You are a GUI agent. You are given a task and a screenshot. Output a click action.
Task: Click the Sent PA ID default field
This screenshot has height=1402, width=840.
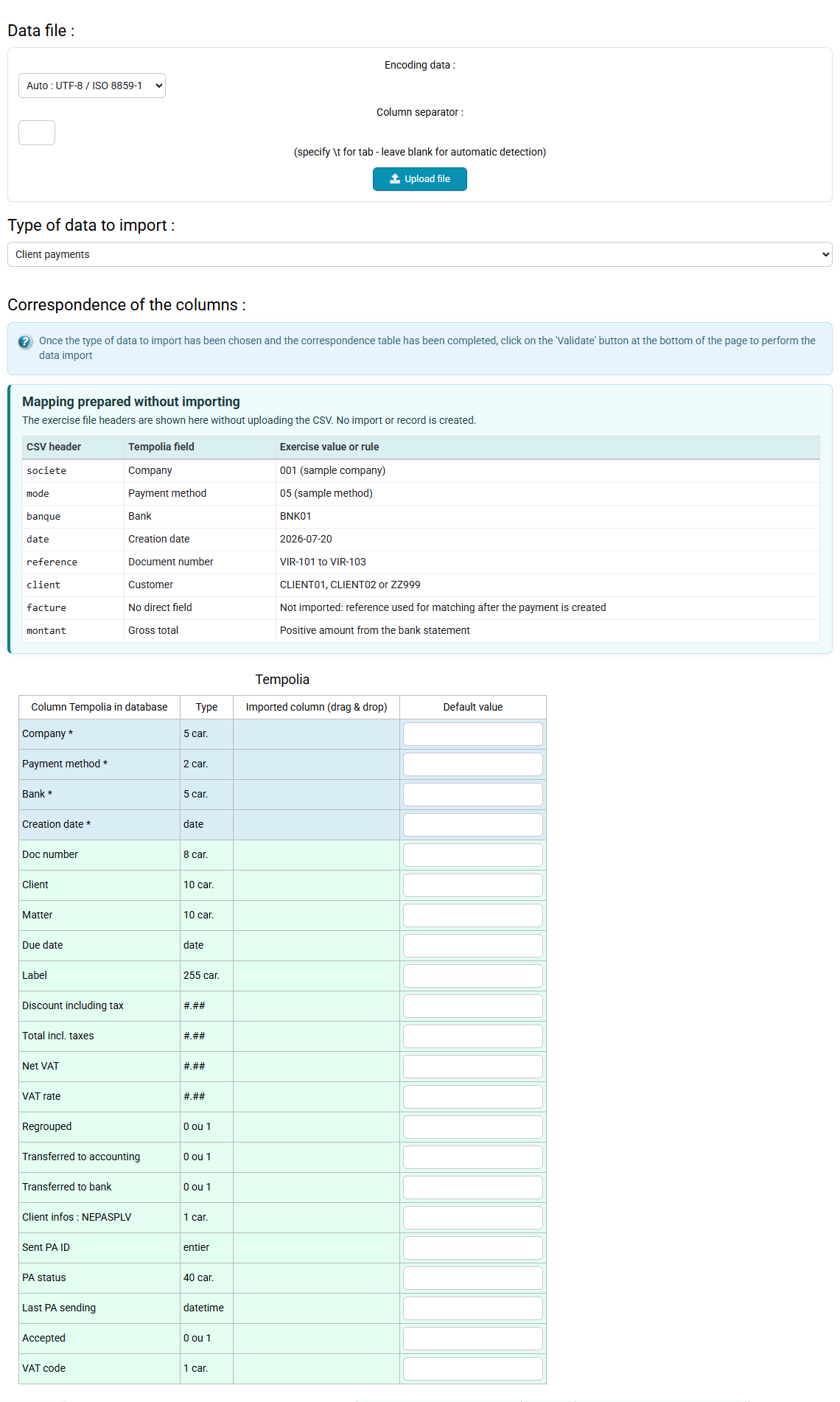click(473, 1248)
